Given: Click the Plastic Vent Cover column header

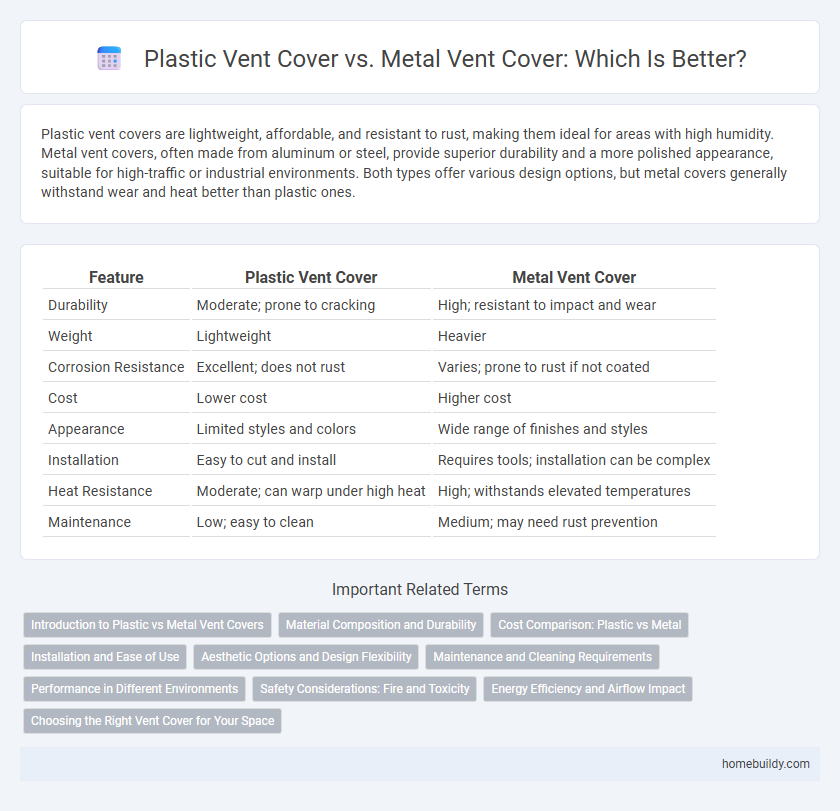Looking at the screenshot, I should [311, 277].
